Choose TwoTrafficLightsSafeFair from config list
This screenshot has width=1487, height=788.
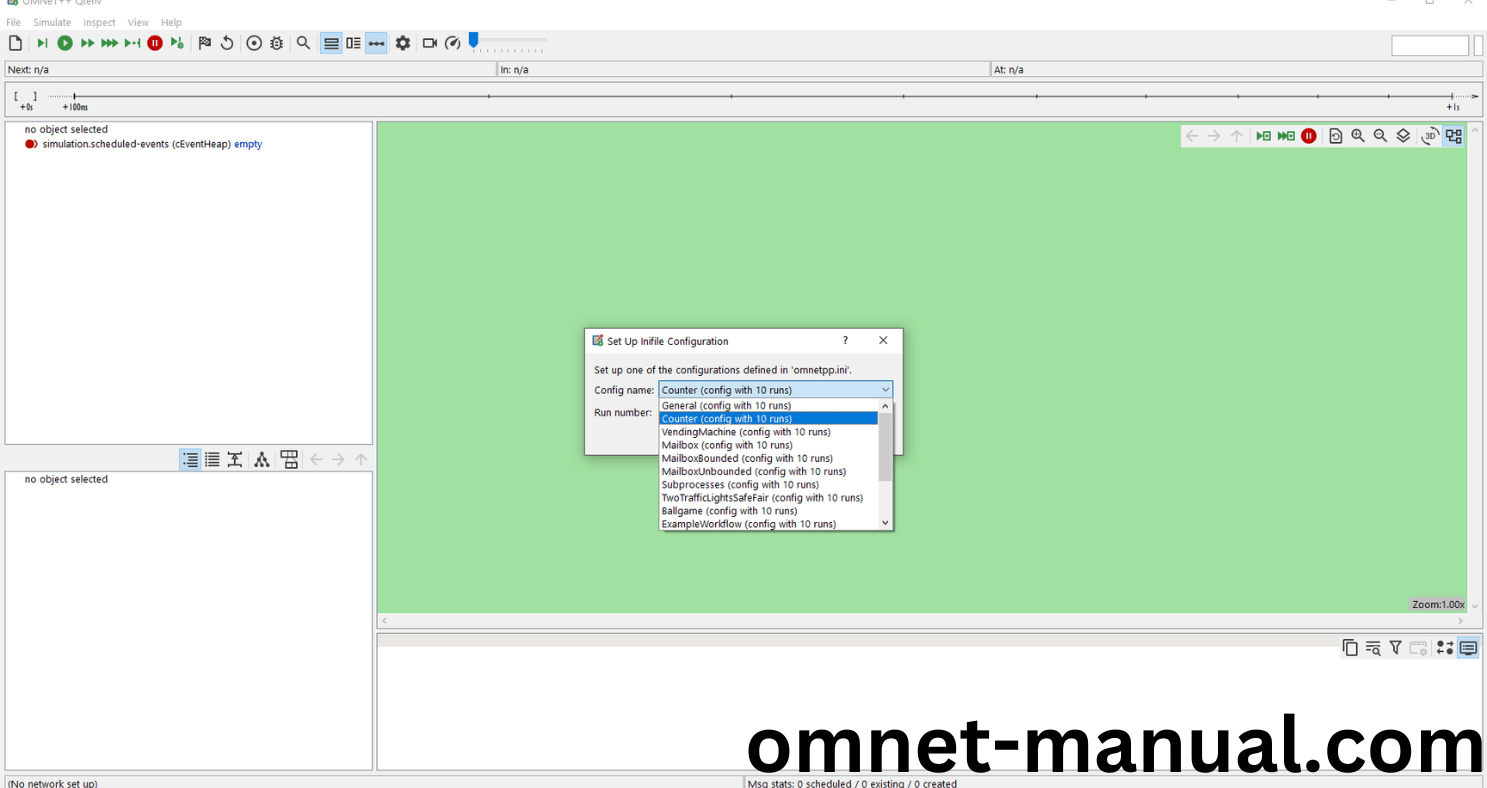click(761, 498)
